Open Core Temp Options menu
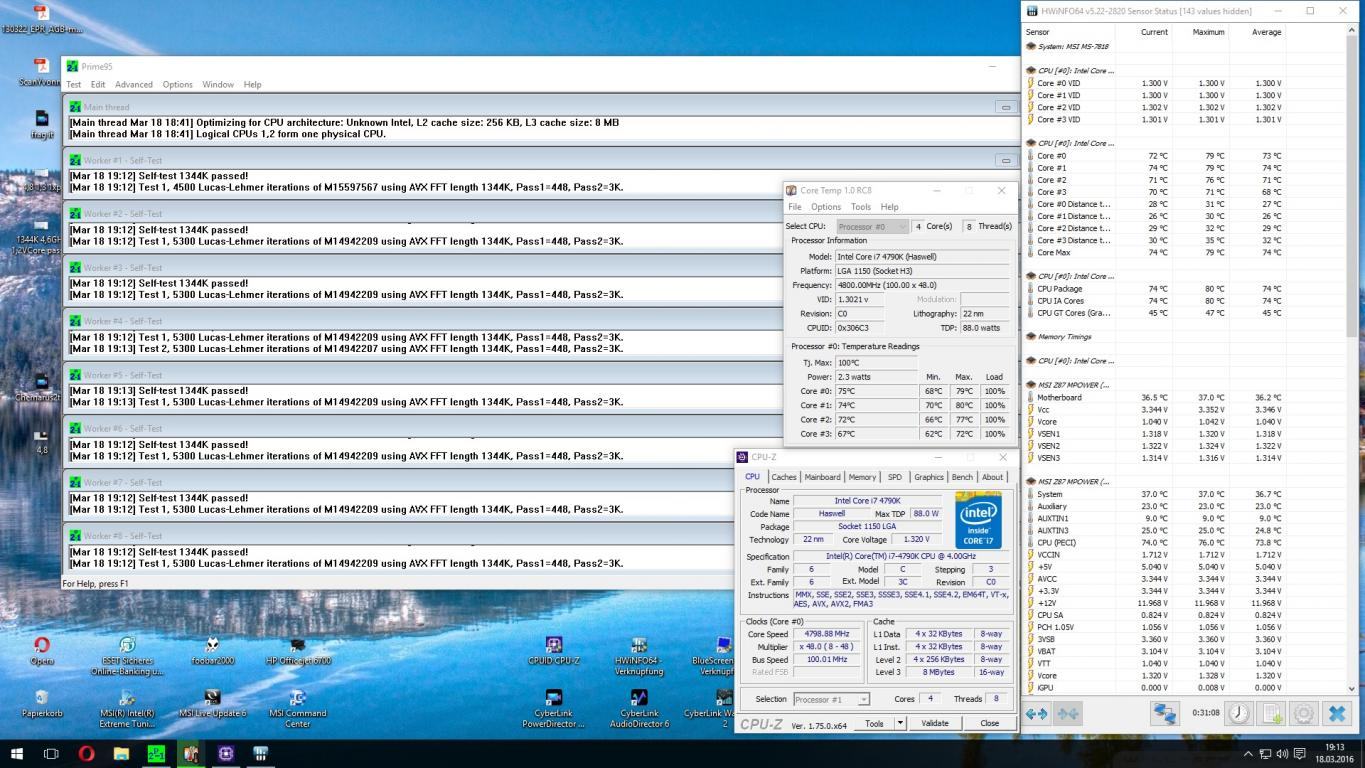This screenshot has height=768, width=1365. click(826, 207)
